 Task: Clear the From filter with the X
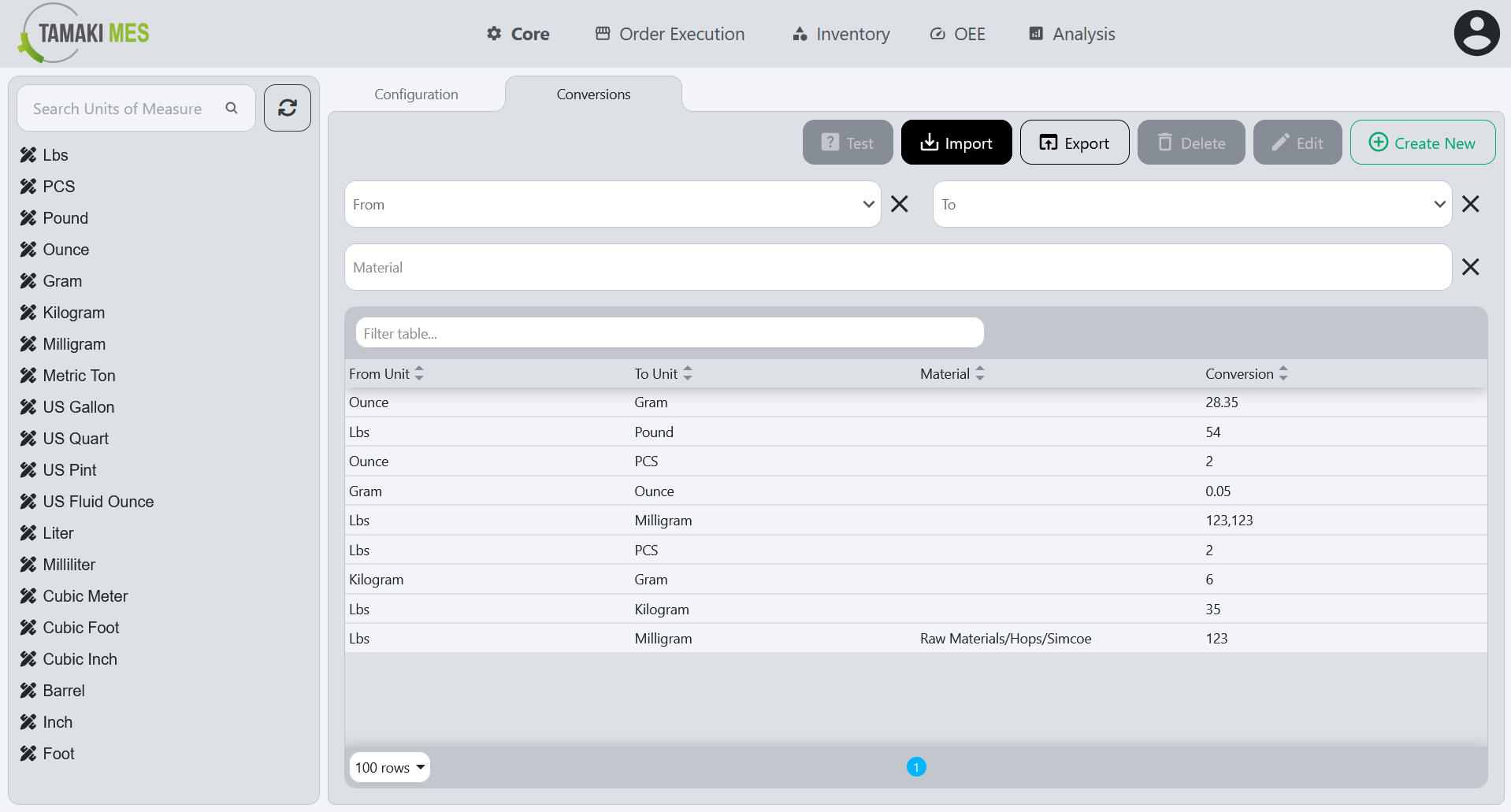[x=899, y=204]
